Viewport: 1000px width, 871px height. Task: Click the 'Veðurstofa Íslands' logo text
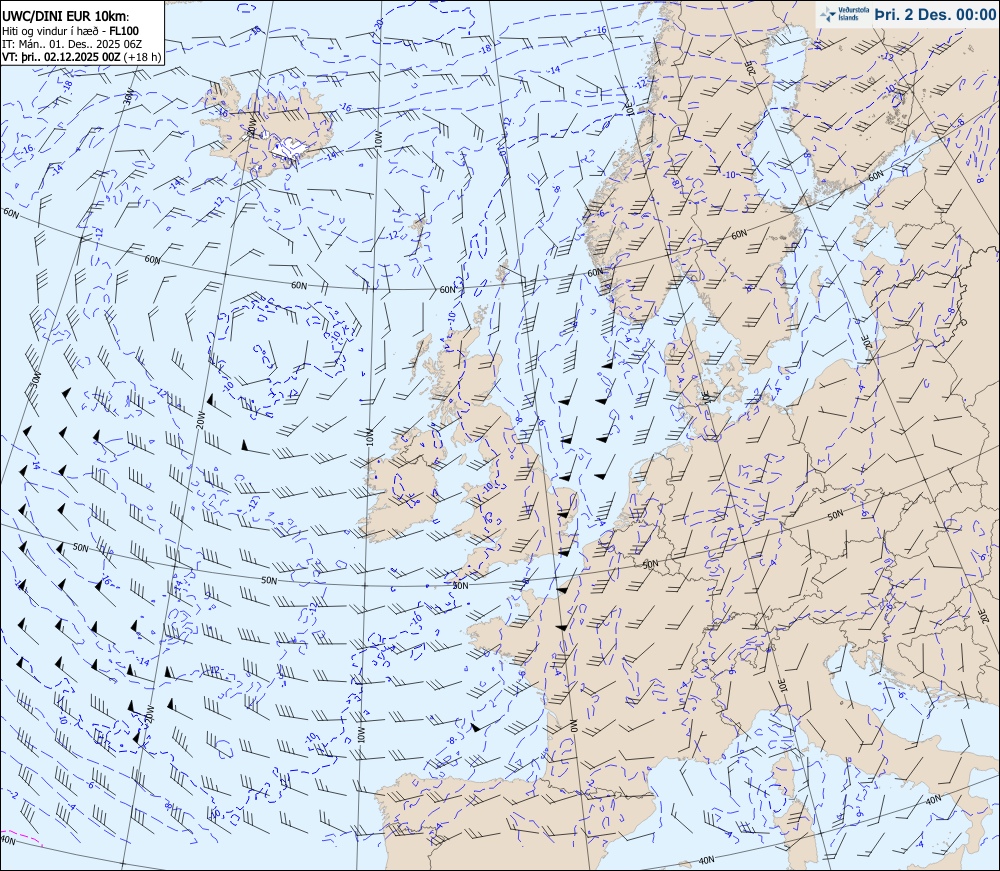[x=852, y=14]
